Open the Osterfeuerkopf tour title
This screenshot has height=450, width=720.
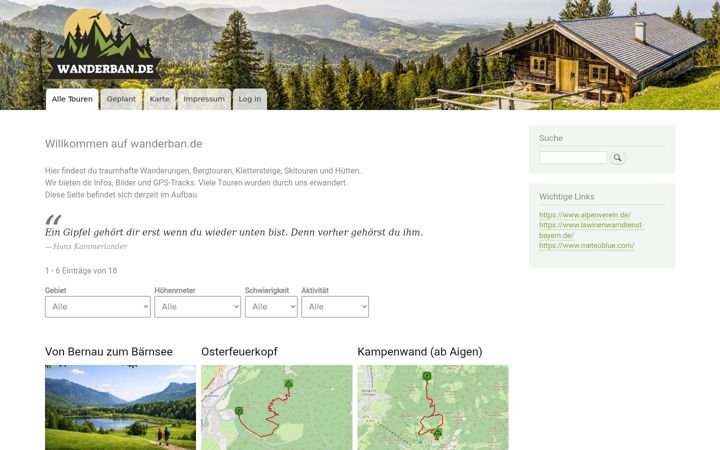pos(239,352)
